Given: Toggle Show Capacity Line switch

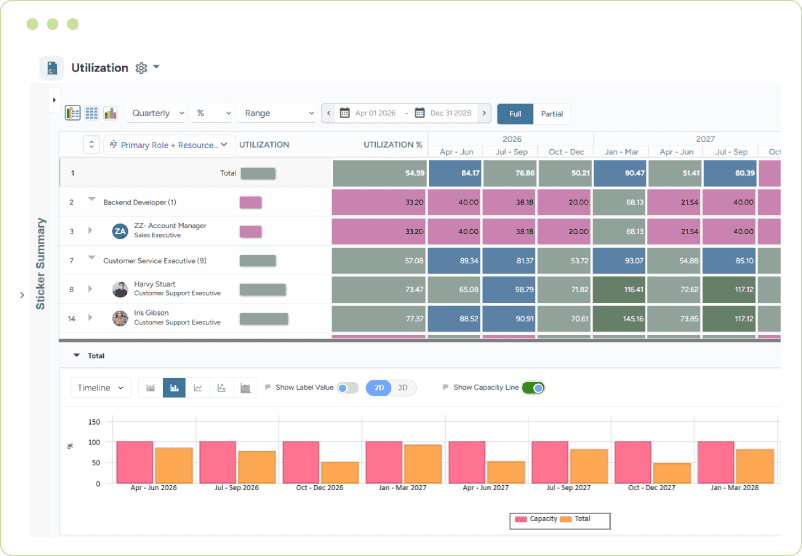Looking at the screenshot, I should coord(533,388).
